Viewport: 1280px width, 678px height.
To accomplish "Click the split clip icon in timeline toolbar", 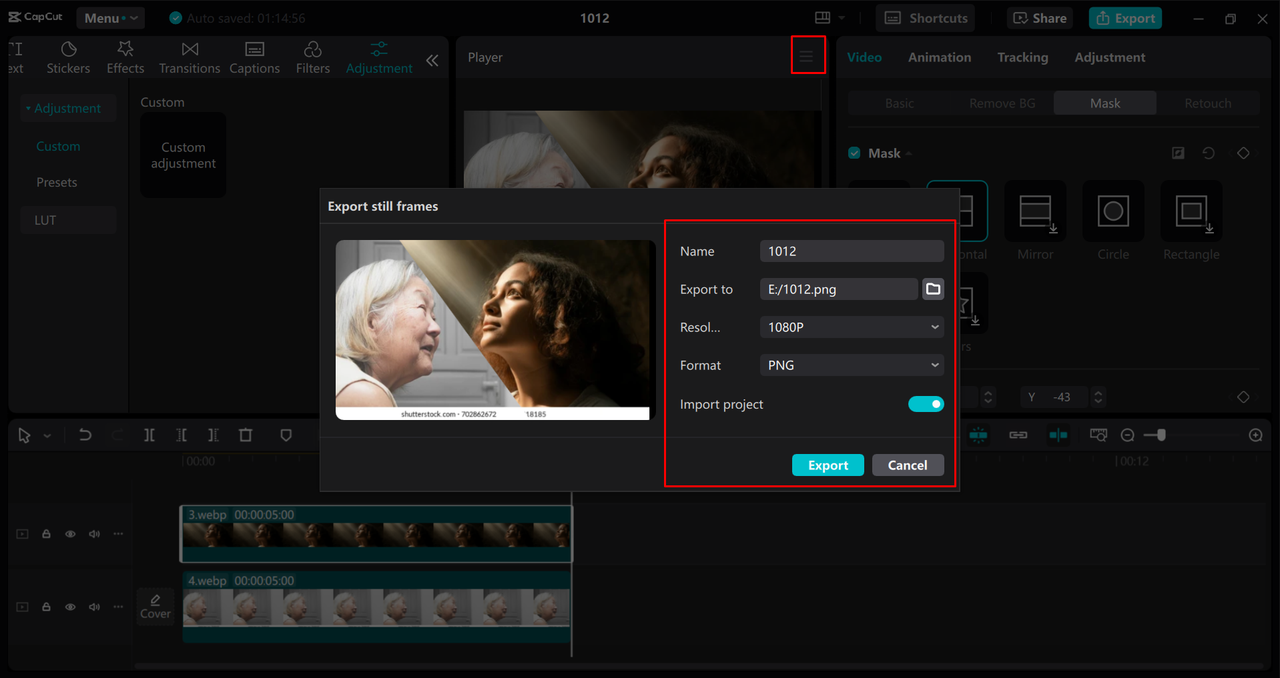I will point(149,435).
